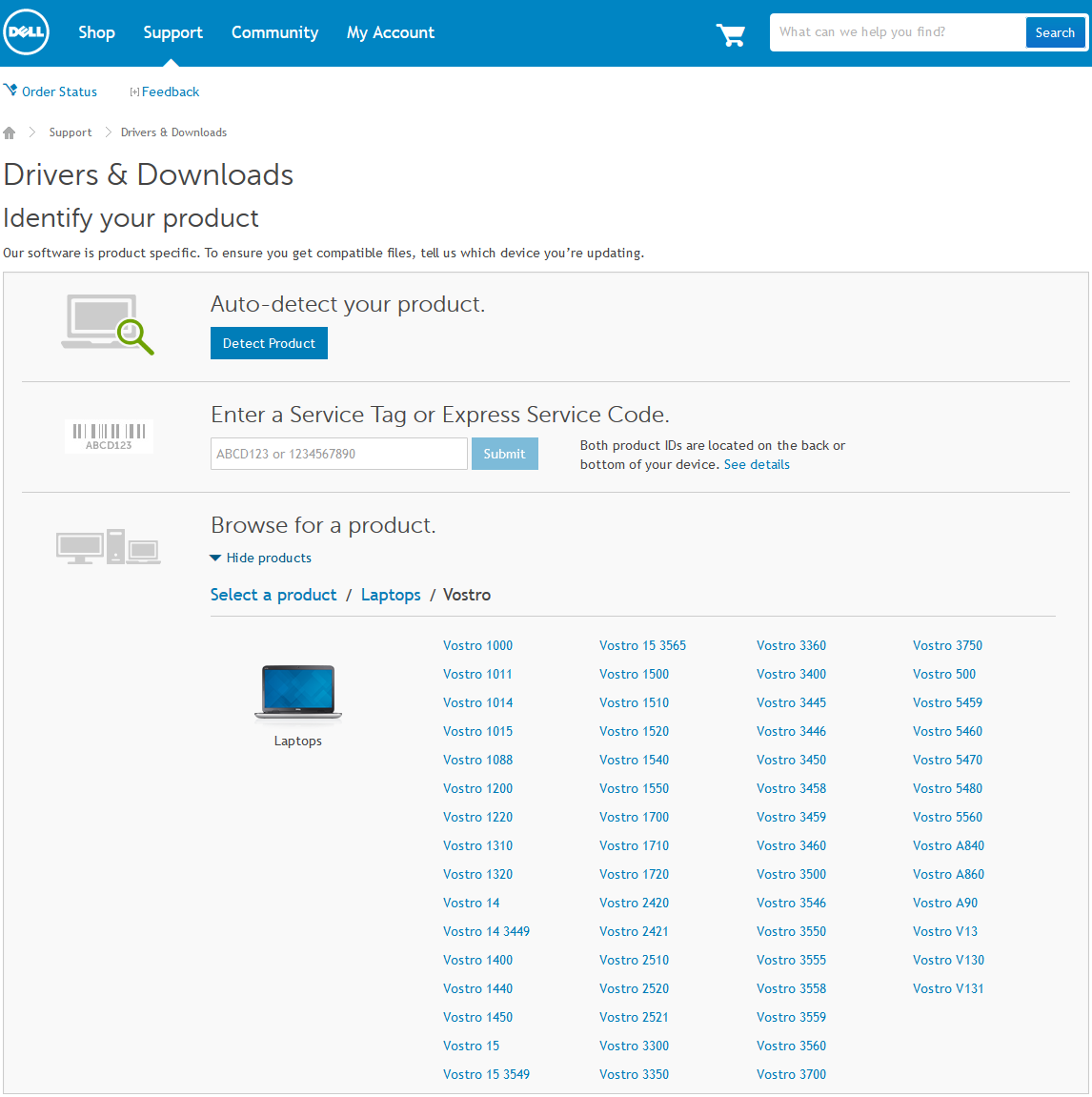Image resolution: width=1092 pixels, height=1097 pixels.
Task: Select Vostro 14 3449
Action: [x=486, y=931]
